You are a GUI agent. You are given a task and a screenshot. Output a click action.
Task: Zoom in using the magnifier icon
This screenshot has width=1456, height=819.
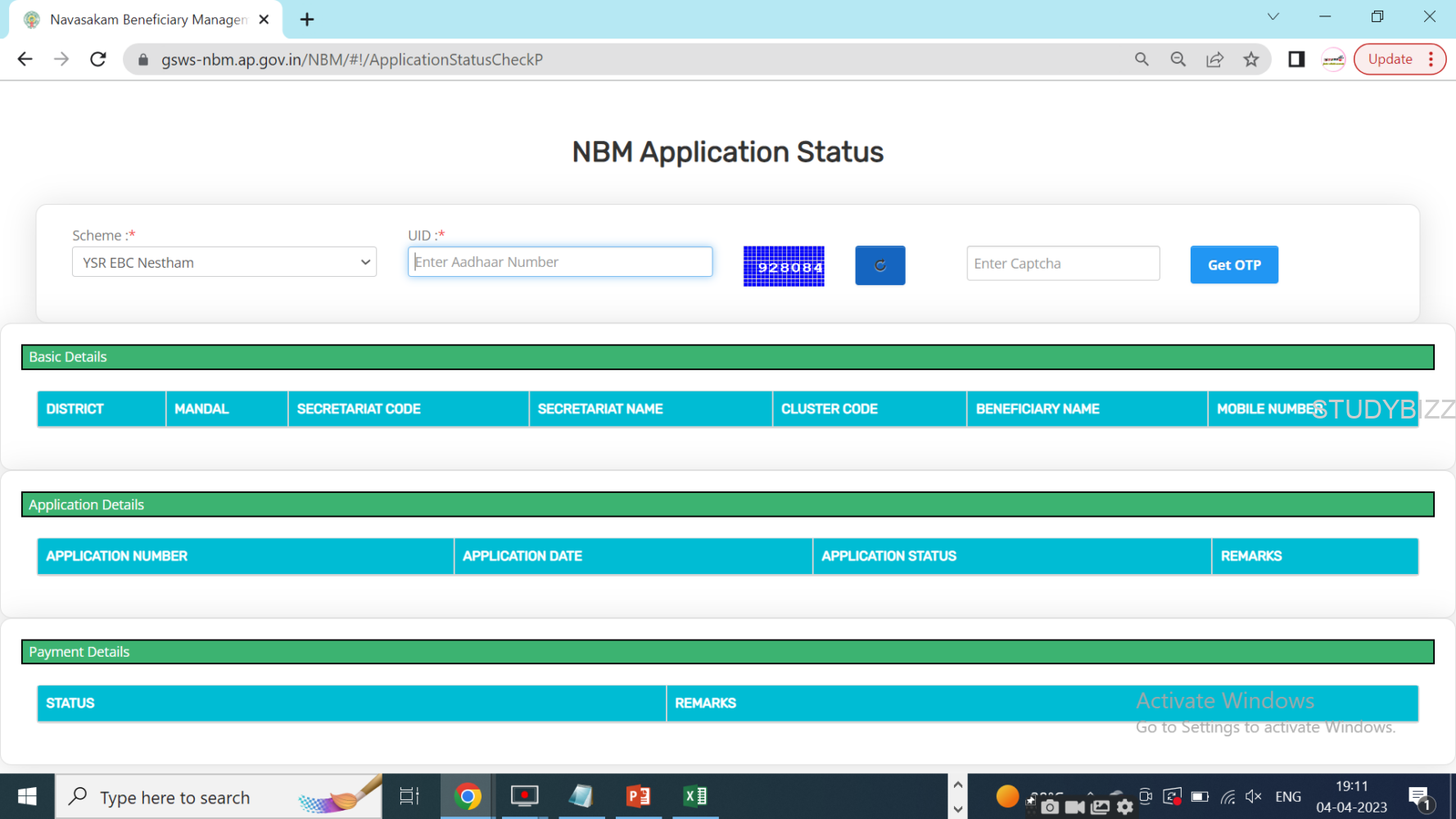tap(1142, 59)
